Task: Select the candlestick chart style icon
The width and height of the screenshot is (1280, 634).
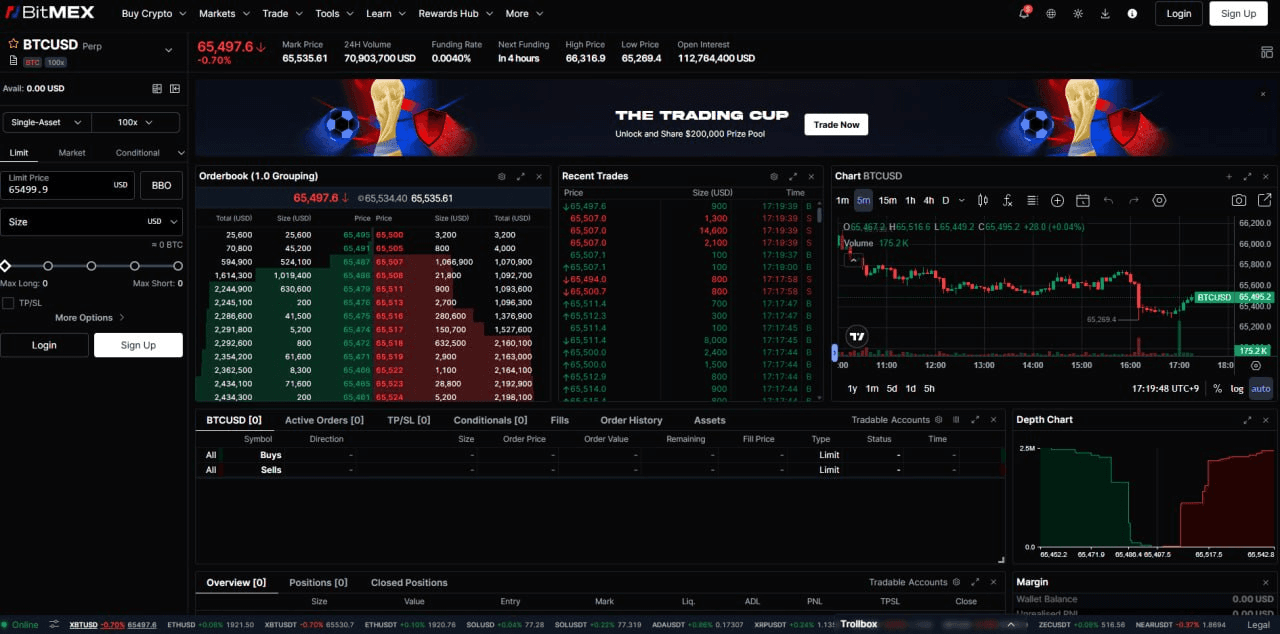Action: pos(983,200)
